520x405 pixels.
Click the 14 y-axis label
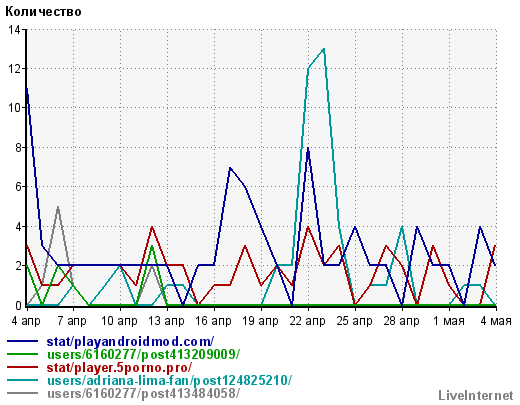pyautogui.click(x=14, y=30)
